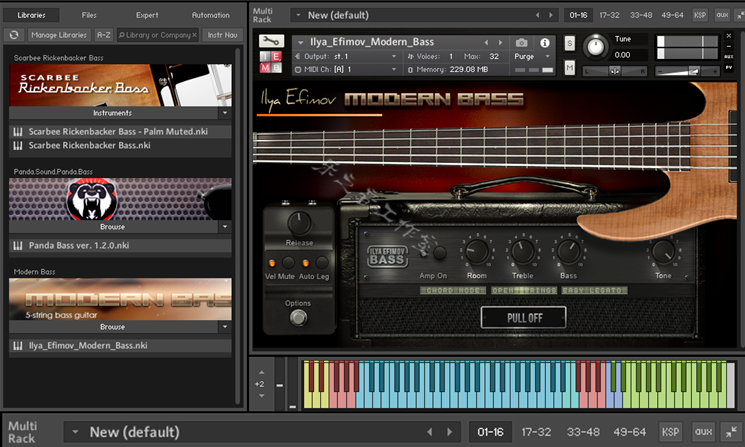
Task: Click the Browse button under Panda Bass
Action: (113, 227)
